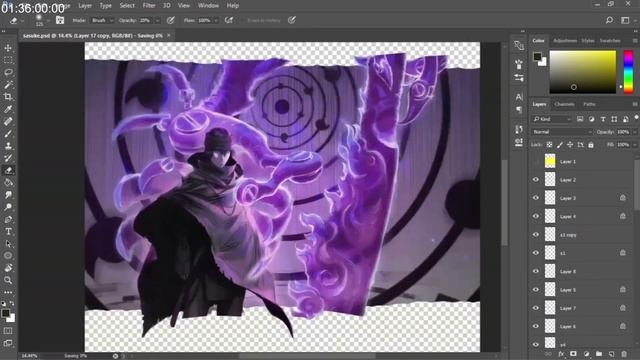The image size is (640, 360).
Task: Toggle lock transparent pixels
Action: pos(549,145)
